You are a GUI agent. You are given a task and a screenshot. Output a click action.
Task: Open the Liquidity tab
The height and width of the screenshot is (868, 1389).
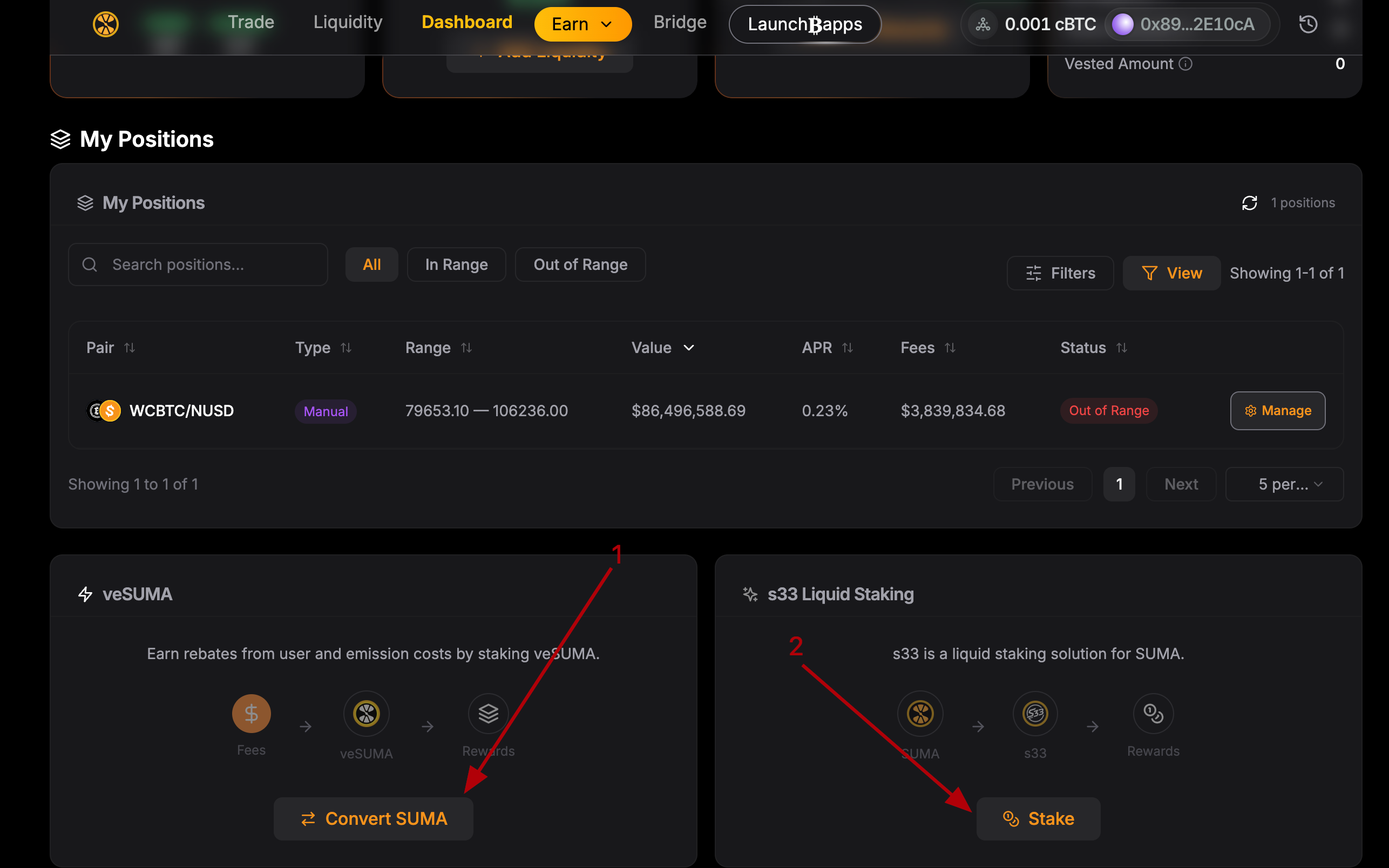click(x=348, y=22)
